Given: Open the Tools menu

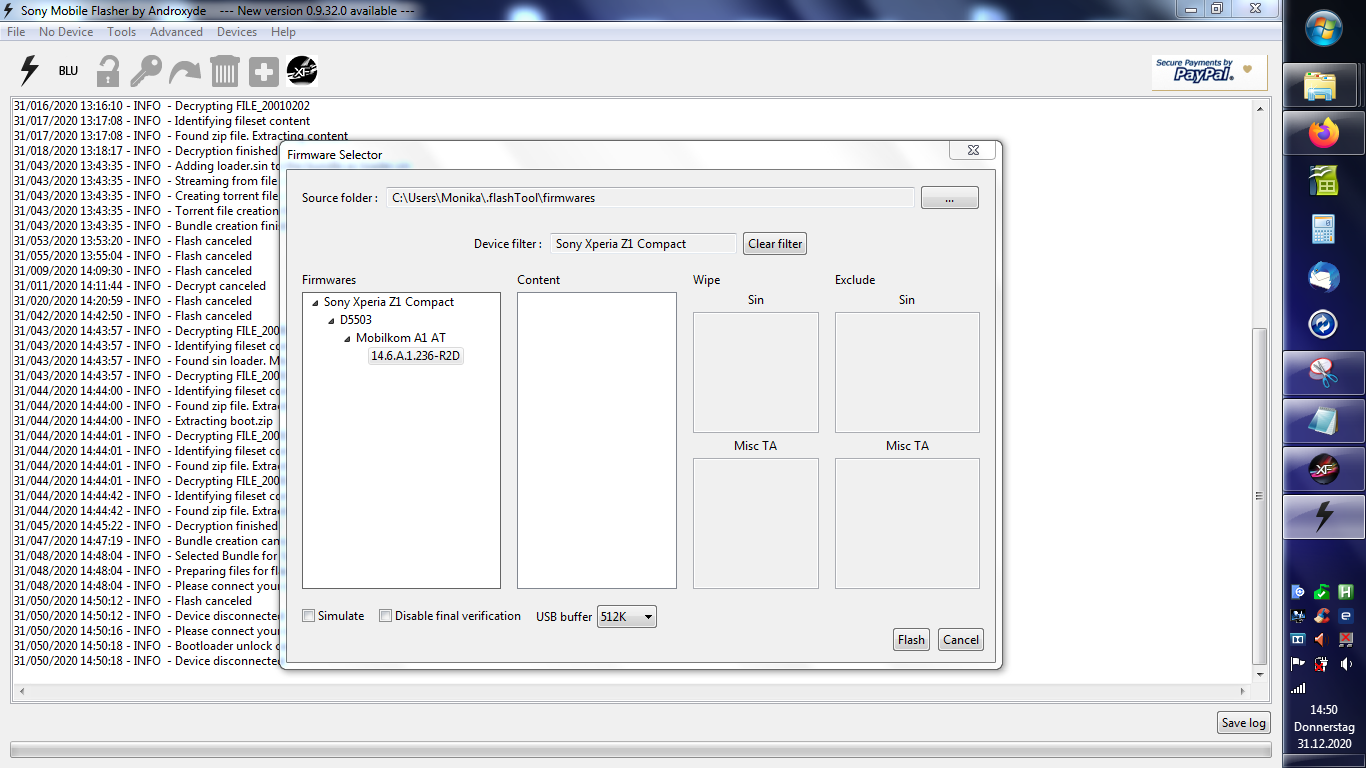Looking at the screenshot, I should point(122,32).
